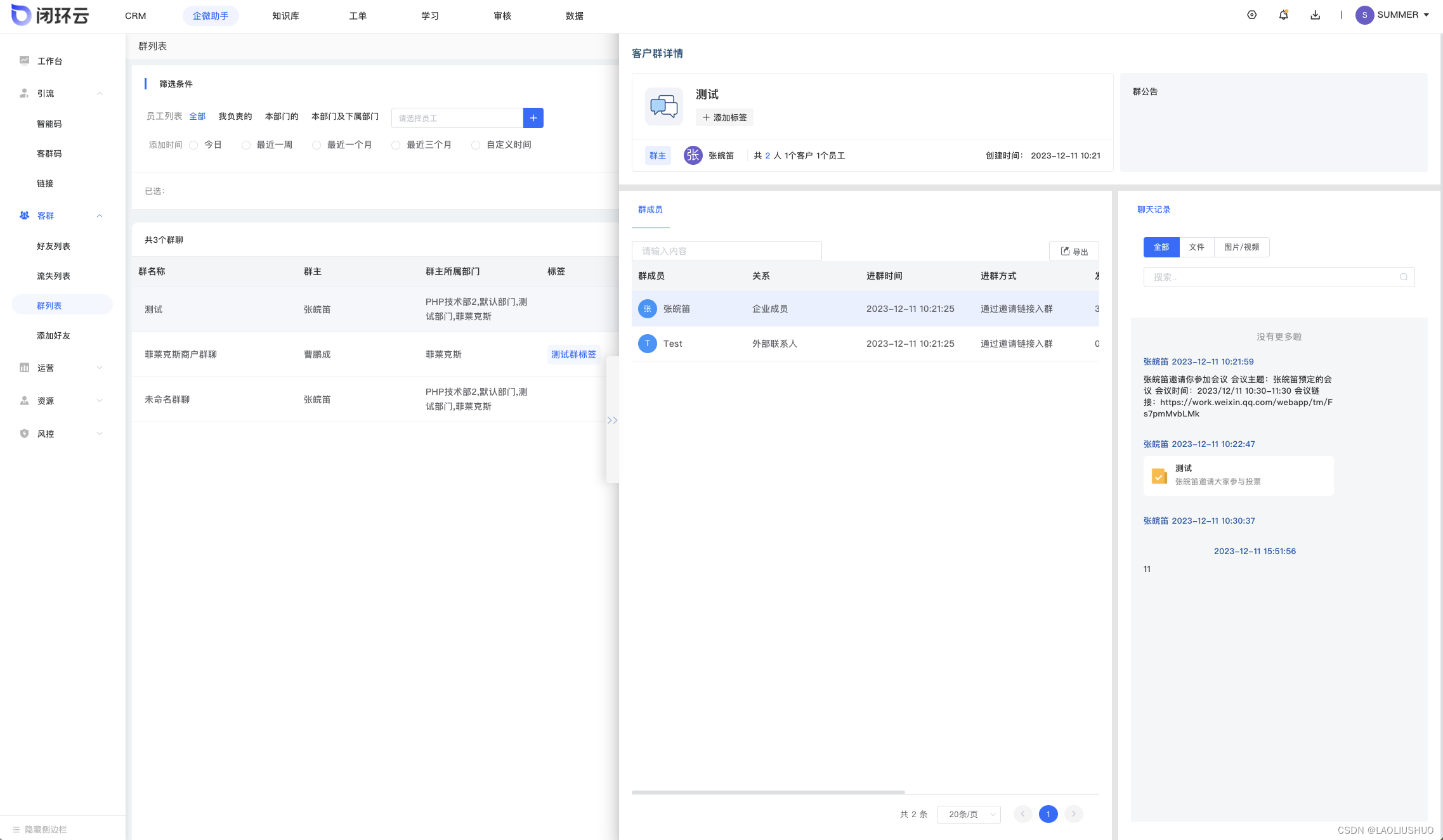Go to page 1

(x=1048, y=814)
